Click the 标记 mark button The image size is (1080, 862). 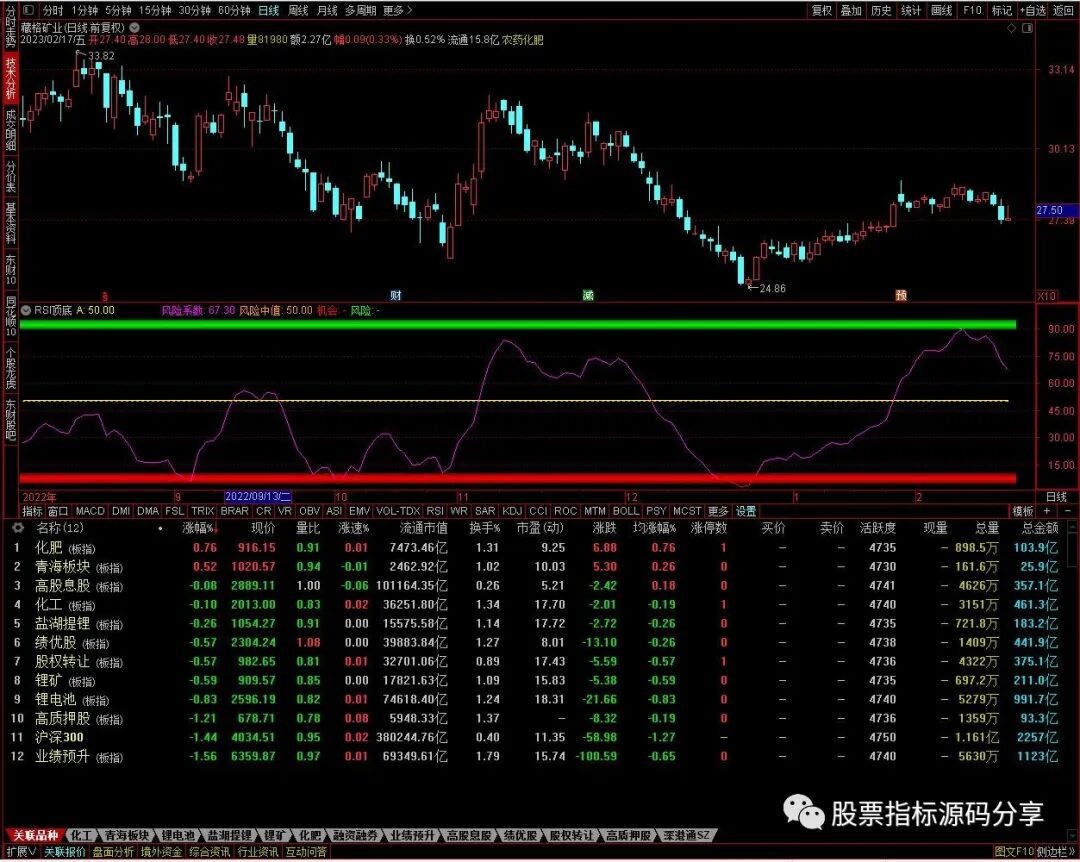(1001, 10)
